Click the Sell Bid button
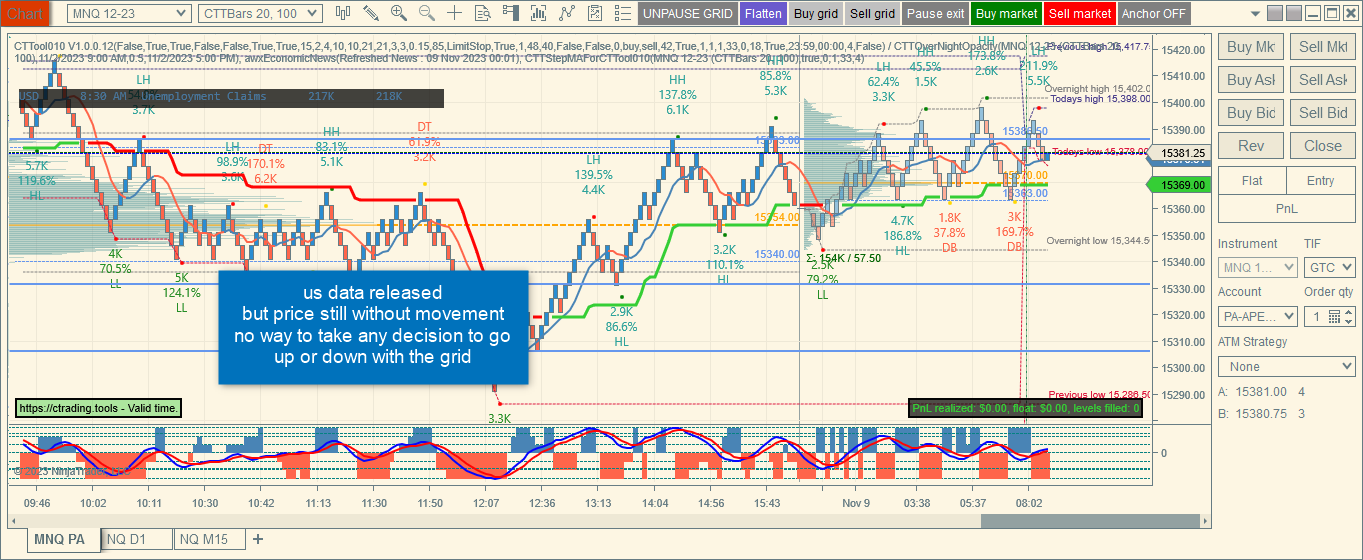Viewport: 1363px width, 560px height. point(1322,113)
